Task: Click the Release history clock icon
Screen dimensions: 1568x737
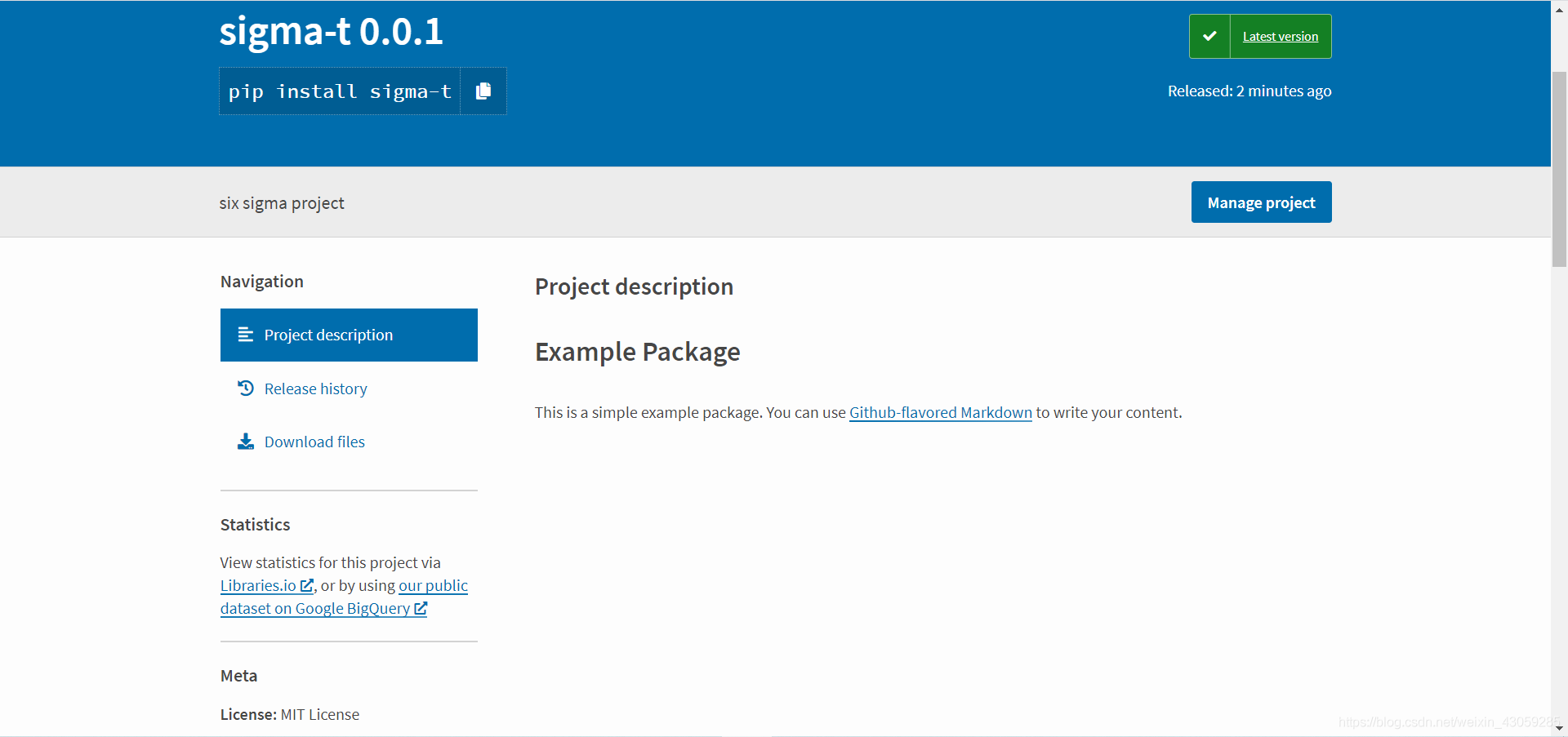Action: click(245, 388)
